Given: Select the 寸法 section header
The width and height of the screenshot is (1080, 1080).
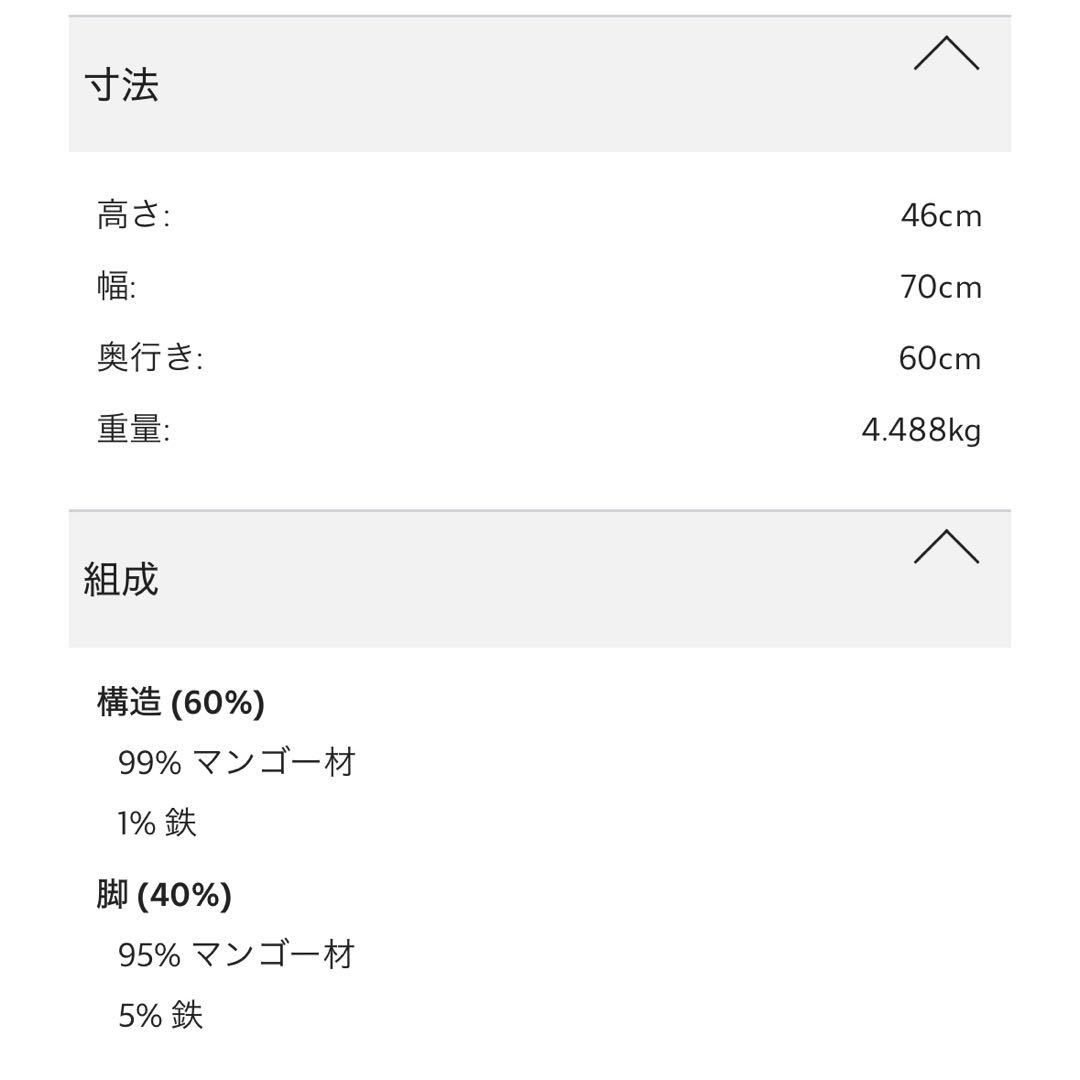Looking at the screenshot, I should pyautogui.click(x=120, y=85).
